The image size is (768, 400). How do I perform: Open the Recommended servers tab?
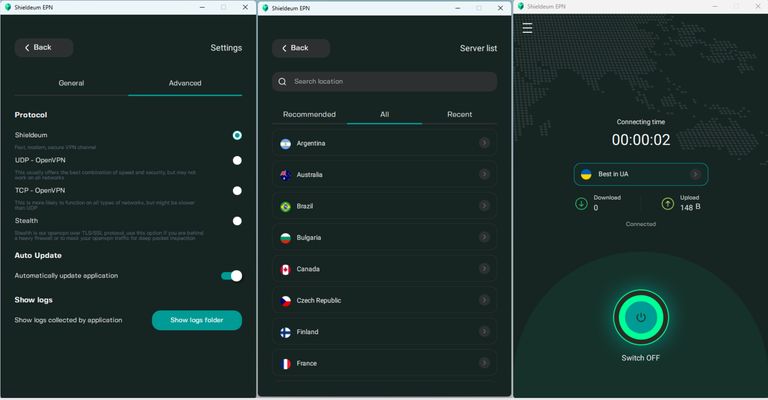pyautogui.click(x=310, y=114)
